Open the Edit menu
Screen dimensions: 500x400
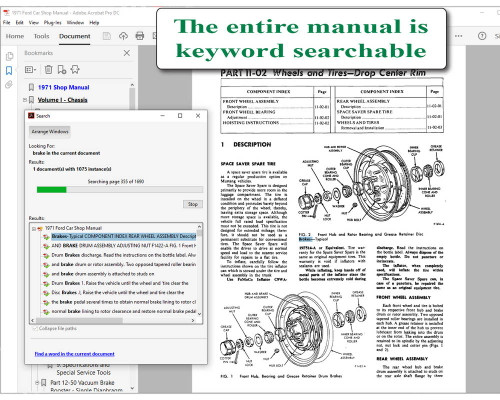(x=20, y=23)
